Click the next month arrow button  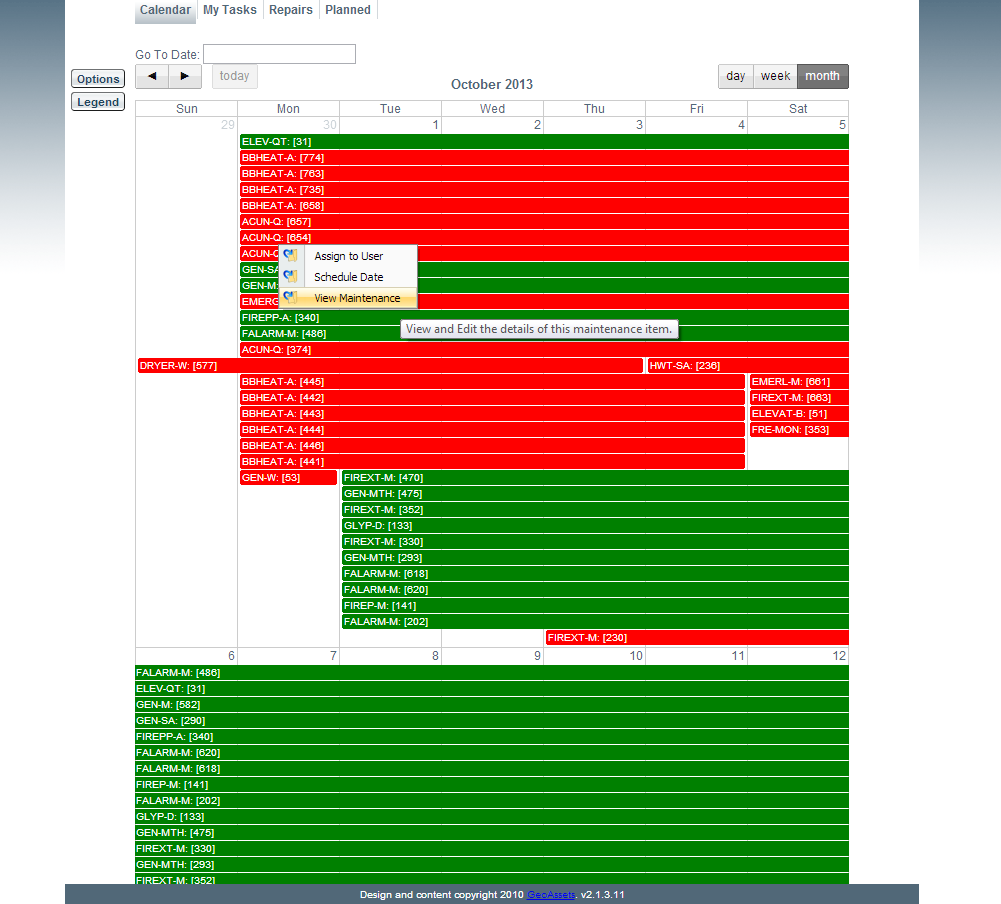(185, 76)
